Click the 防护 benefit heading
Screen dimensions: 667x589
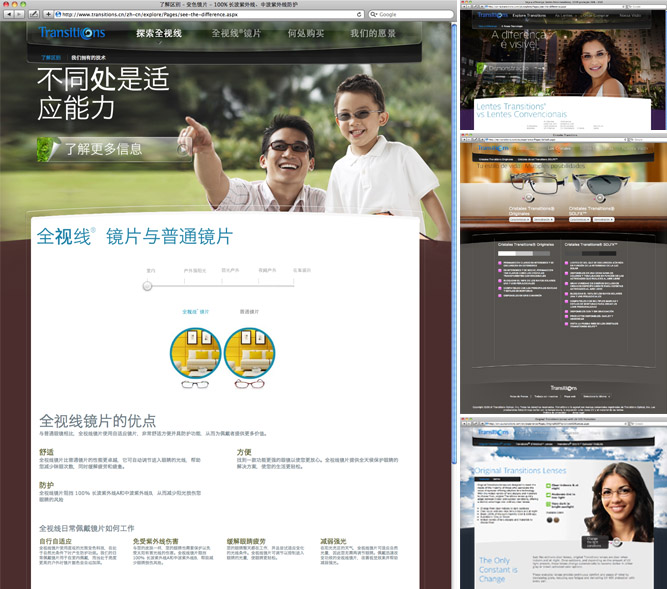pyautogui.click(x=46, y=485)
